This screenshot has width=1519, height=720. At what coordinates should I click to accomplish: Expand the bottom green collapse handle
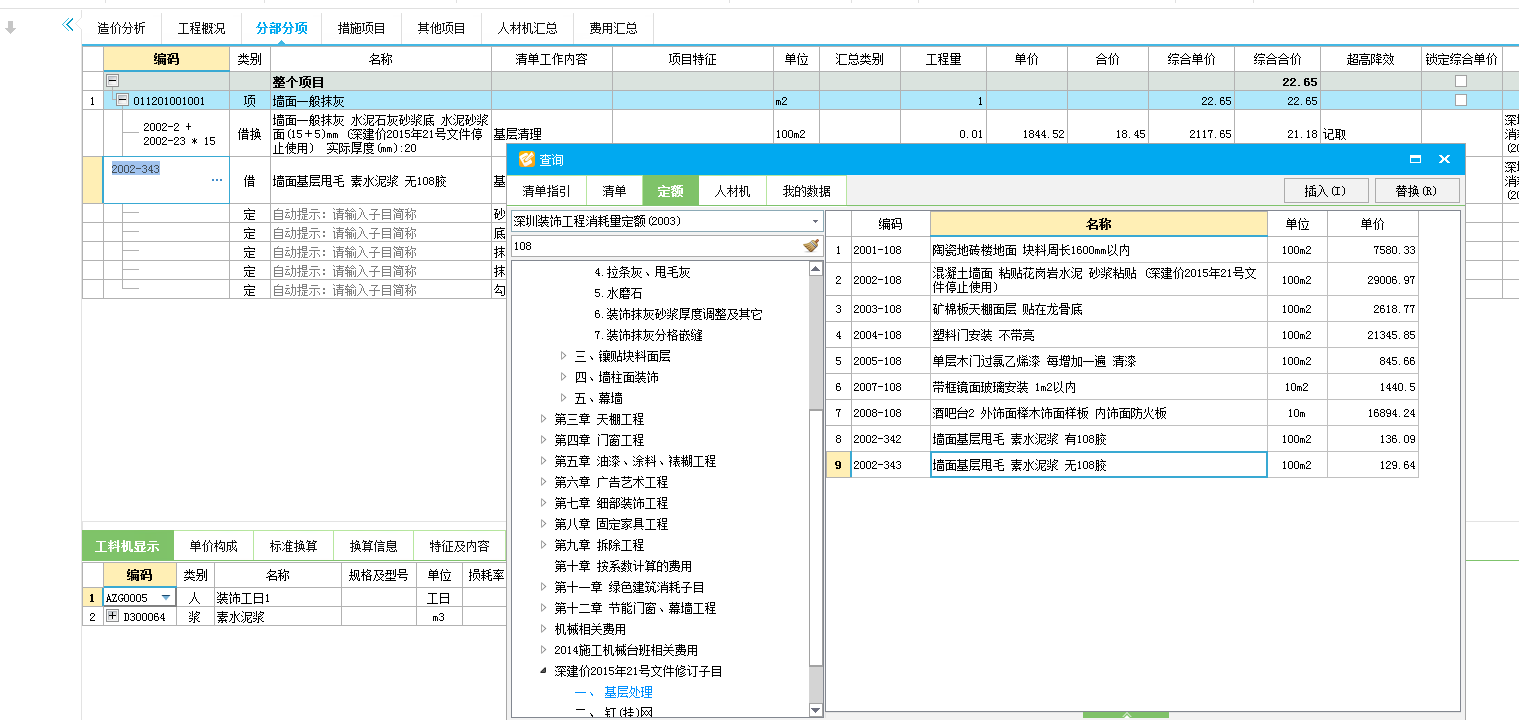pyautogui.click(x=1126, y=716)
